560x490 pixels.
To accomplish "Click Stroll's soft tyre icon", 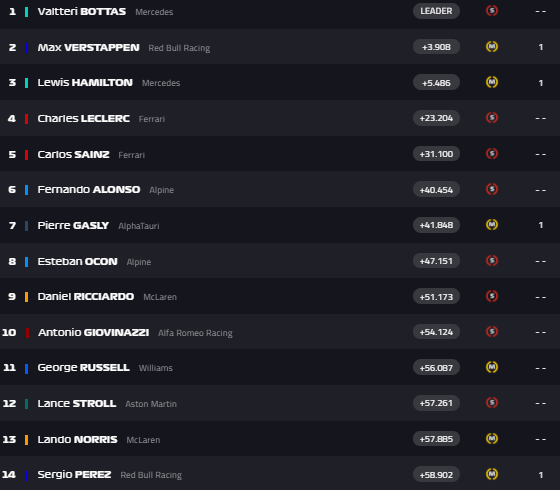I will tap(492, 403).
